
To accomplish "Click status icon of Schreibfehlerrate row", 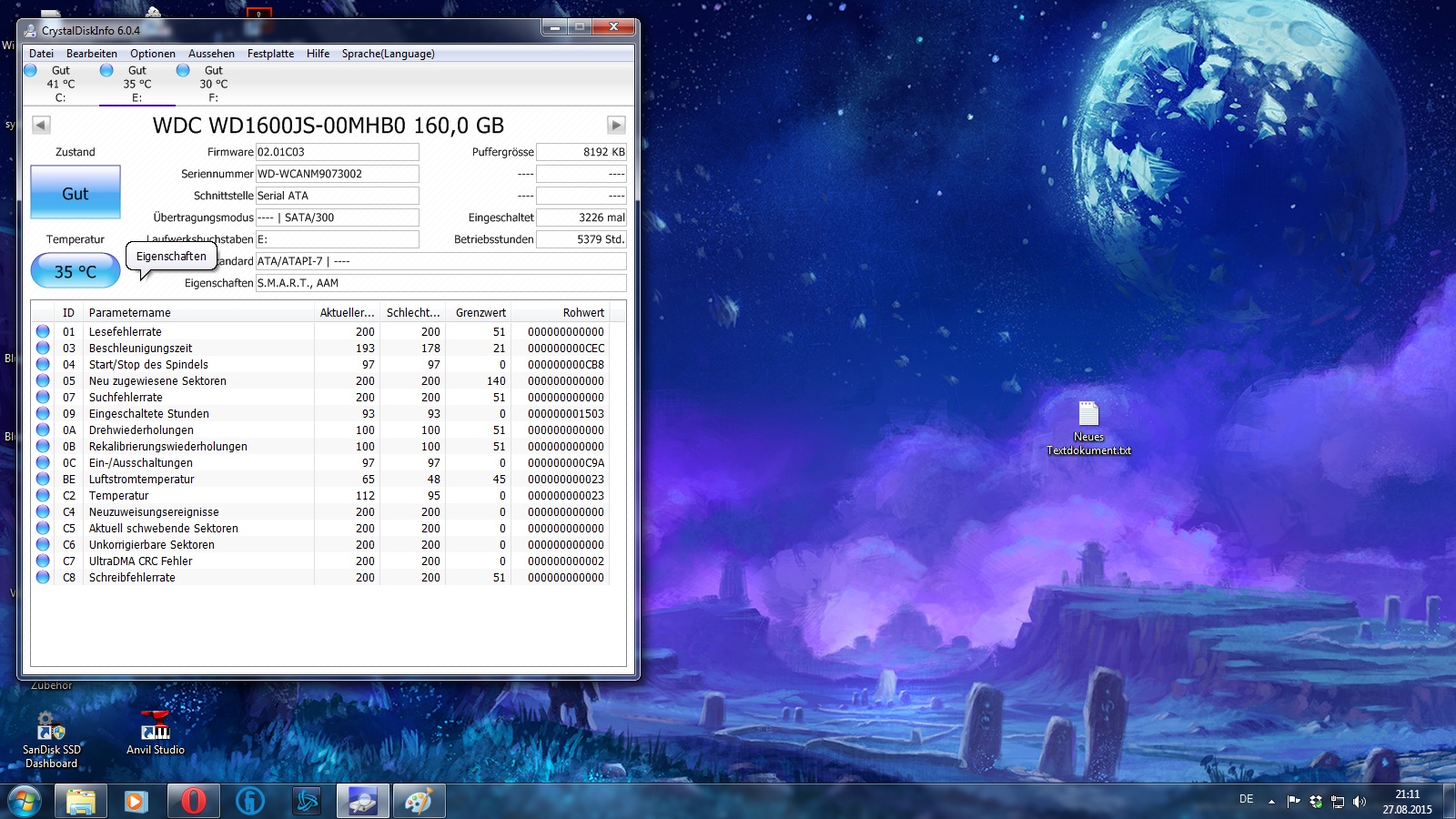I will 43,577.
